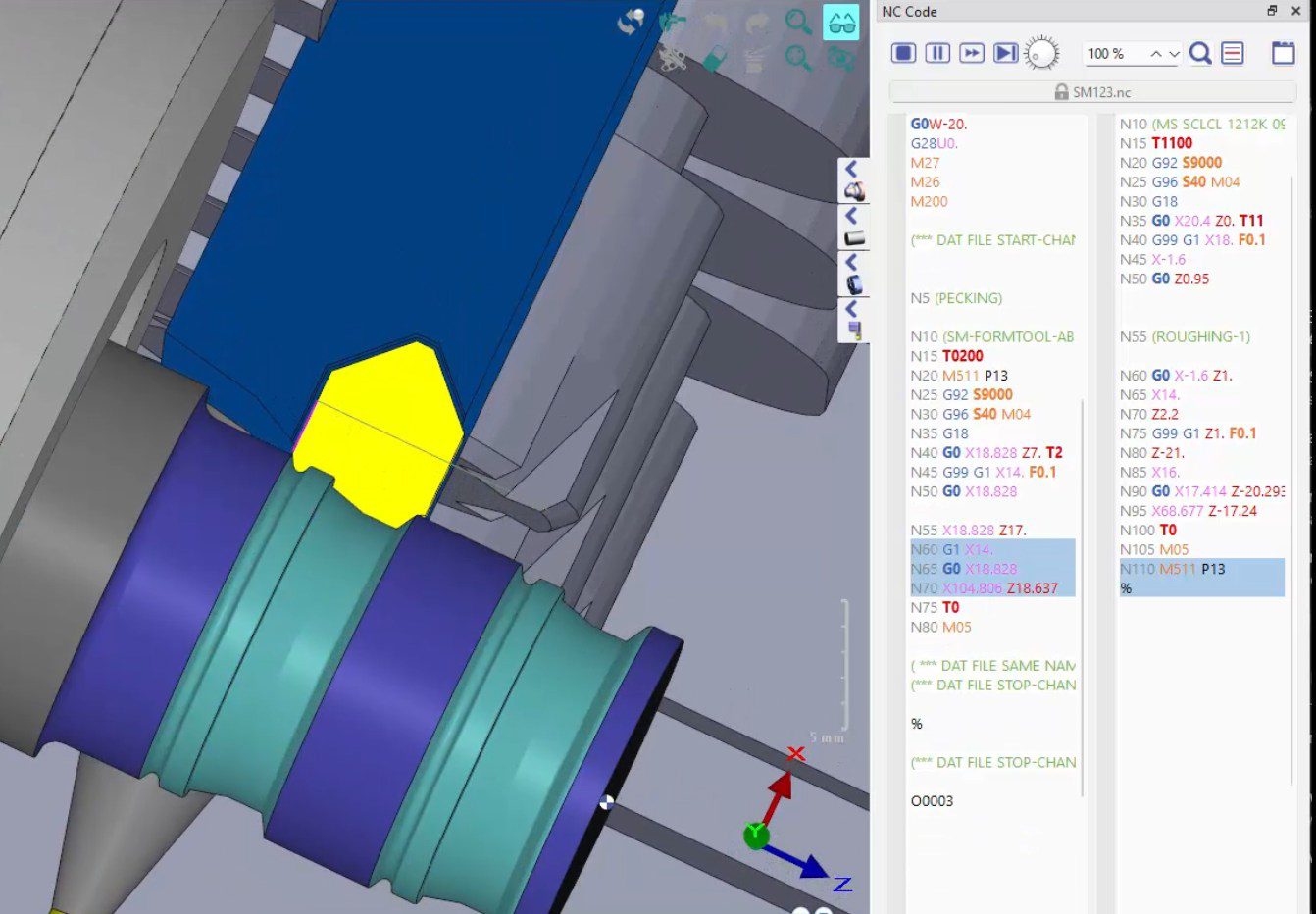This screenshot has height=914, width=1316.
Task: Fast forward the simulation
Action: (x=971, y=53)
